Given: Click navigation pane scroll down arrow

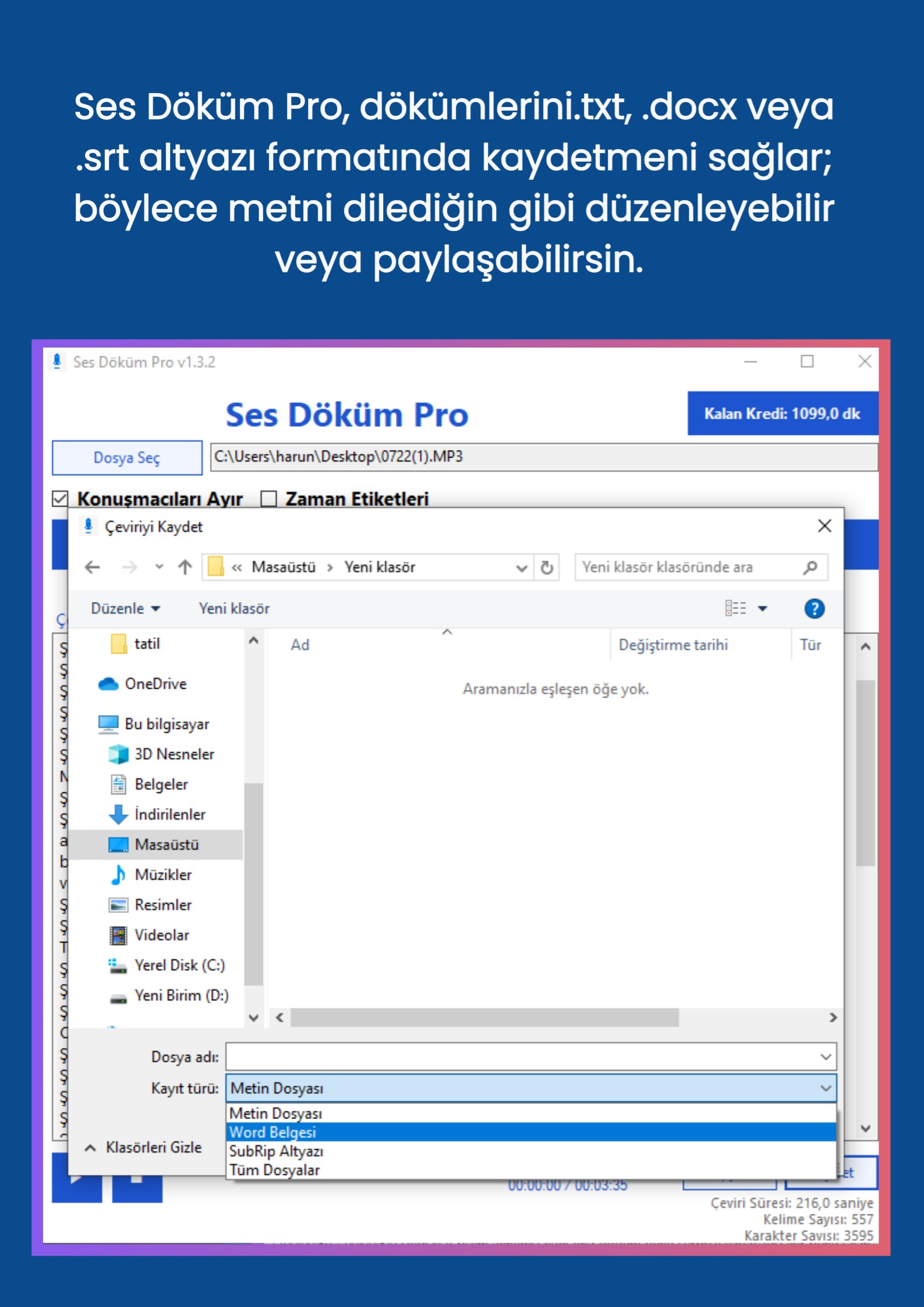Looking at the screenshot, I should click(x=253, y=1018).
